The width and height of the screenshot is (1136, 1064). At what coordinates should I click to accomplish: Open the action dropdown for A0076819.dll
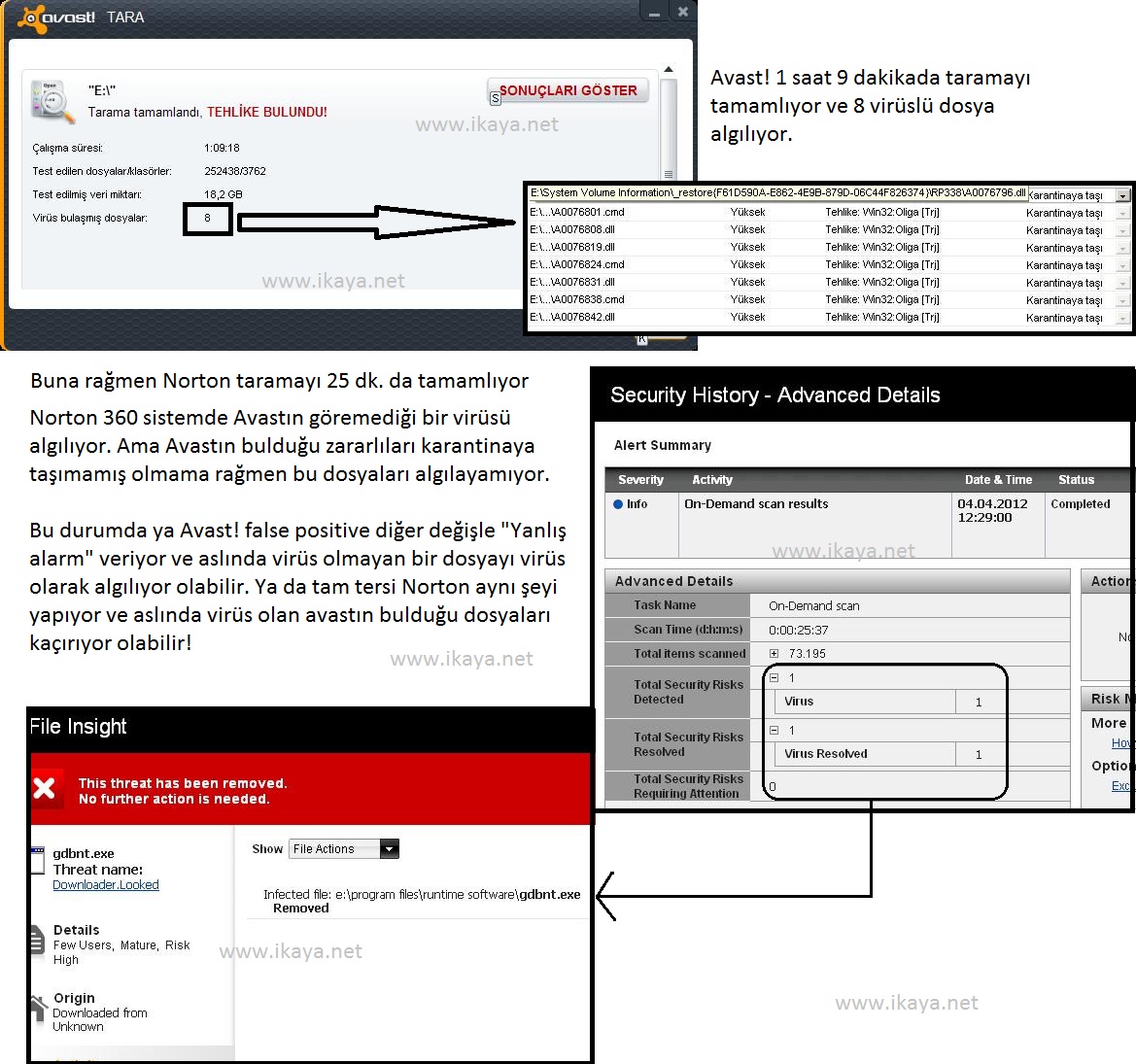(1122, 248)
